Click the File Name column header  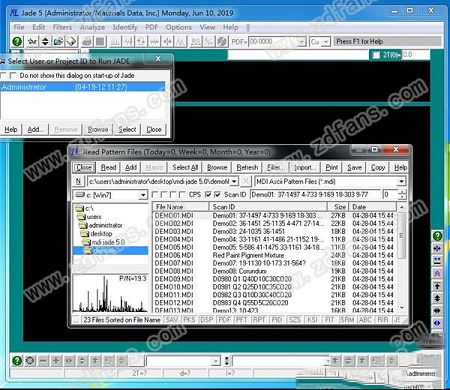tap(181, 207)
